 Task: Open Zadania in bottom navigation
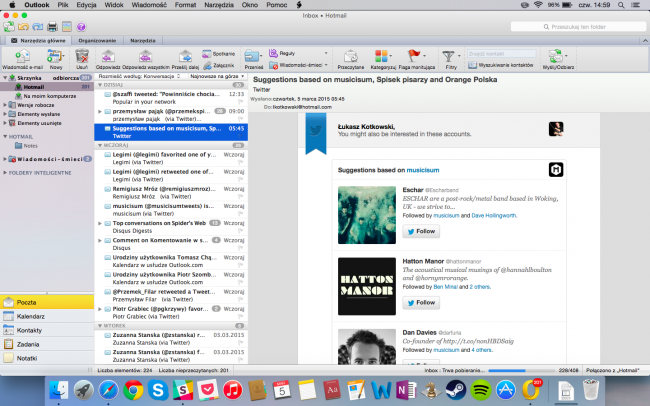coord(47,344)
